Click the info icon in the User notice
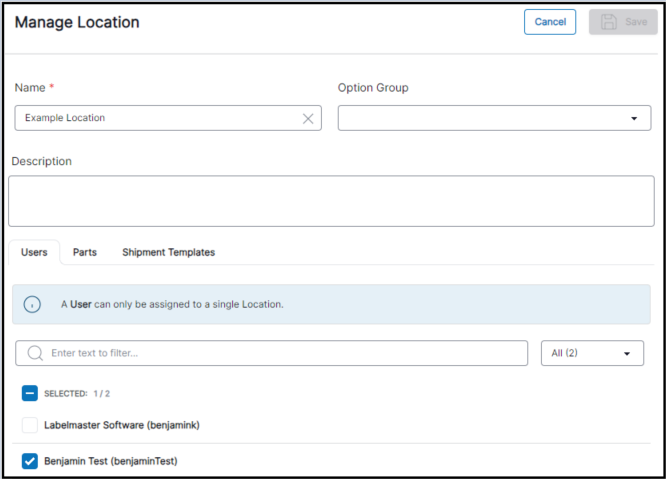The width and height of the screenshot is (666, 479). tap(32, 304)
